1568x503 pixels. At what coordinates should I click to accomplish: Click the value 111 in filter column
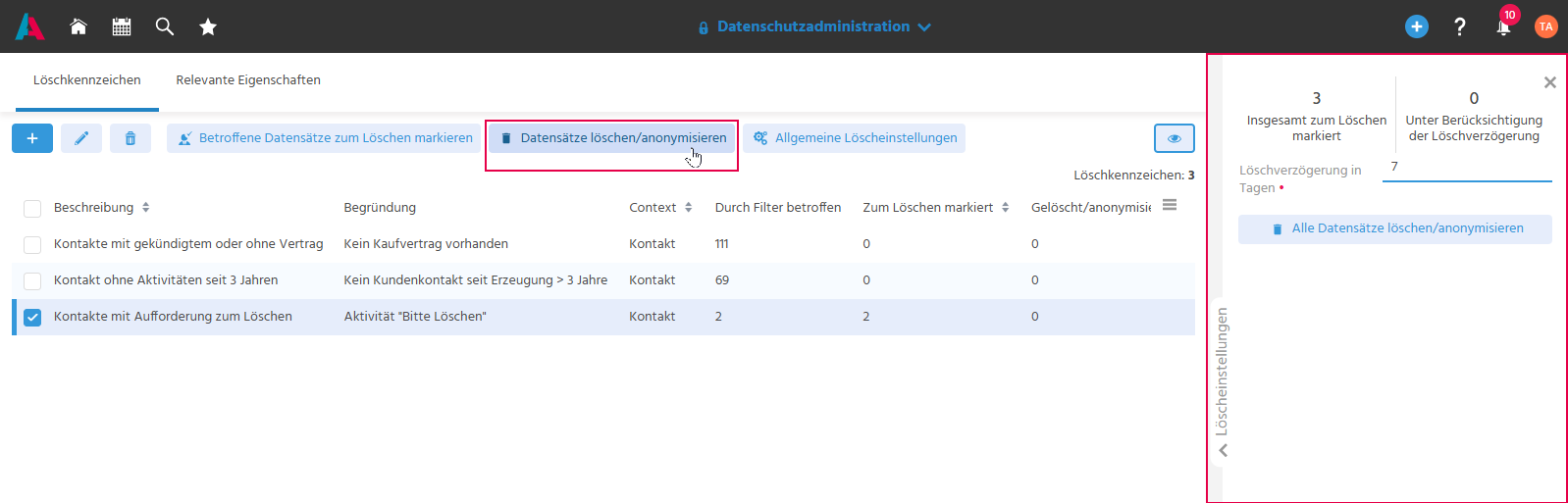coord(722,244)
